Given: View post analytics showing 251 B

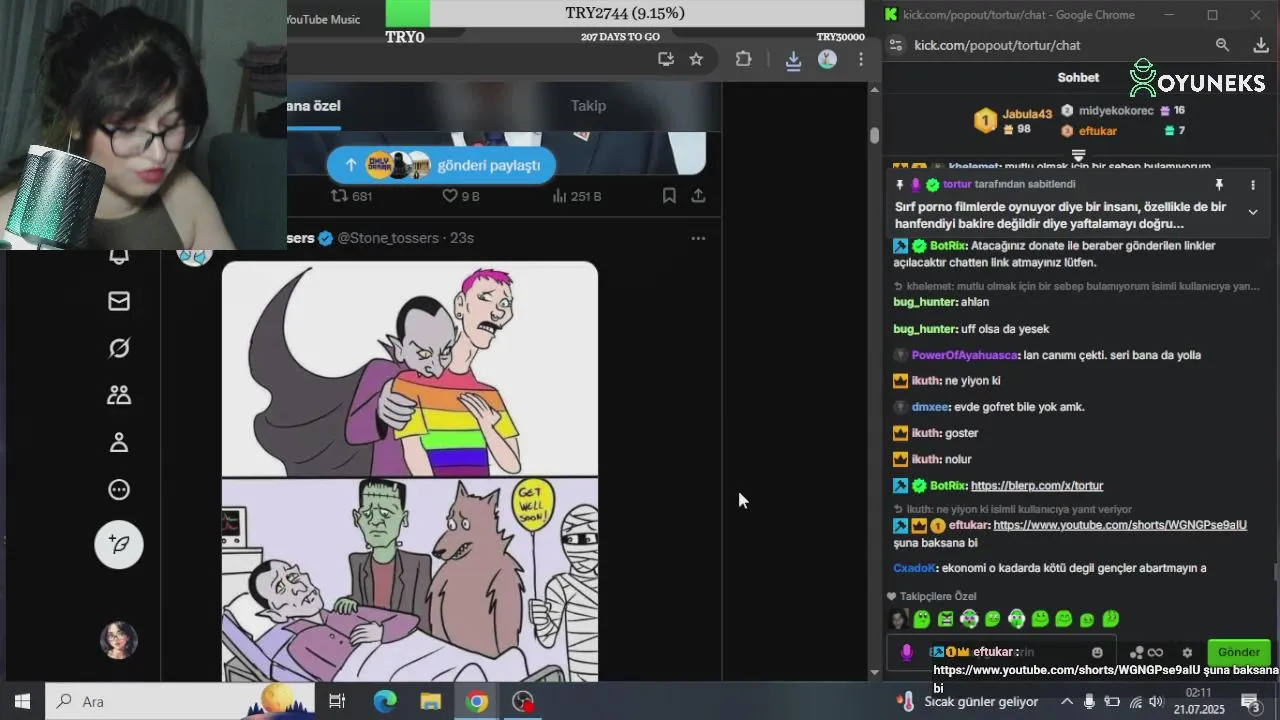Looking at the screenshot, I should click(577, 196).
